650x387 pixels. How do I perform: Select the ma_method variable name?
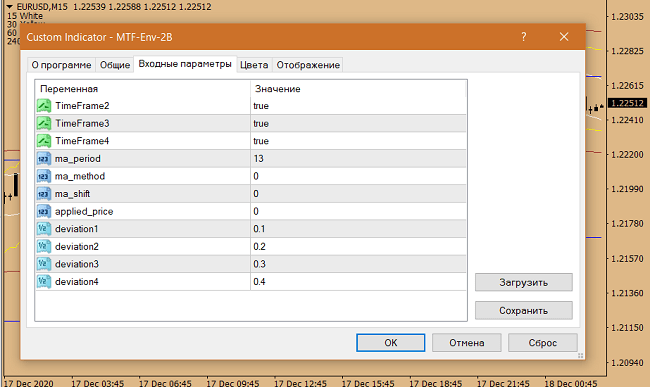click(80, 177)
